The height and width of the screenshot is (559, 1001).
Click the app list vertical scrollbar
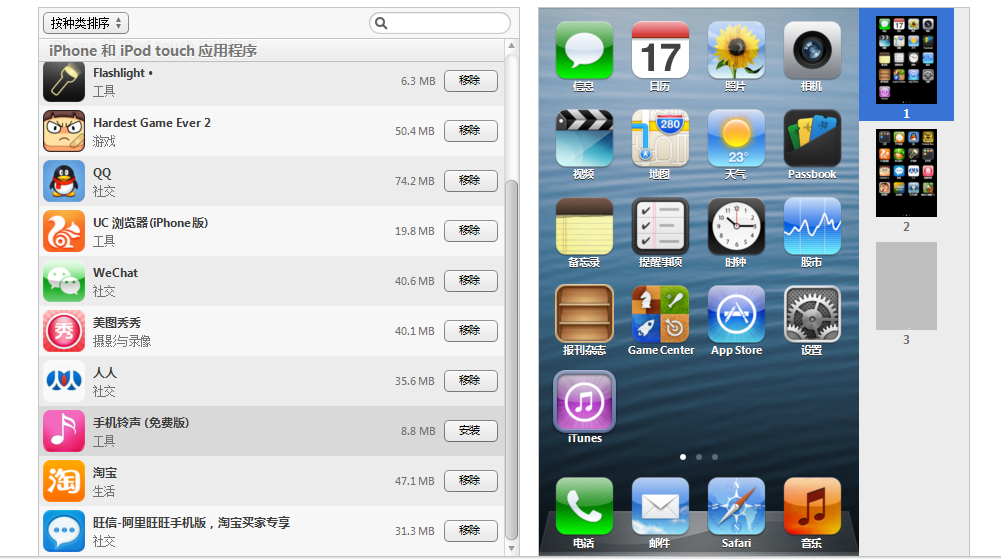click(x=512, y=360)
